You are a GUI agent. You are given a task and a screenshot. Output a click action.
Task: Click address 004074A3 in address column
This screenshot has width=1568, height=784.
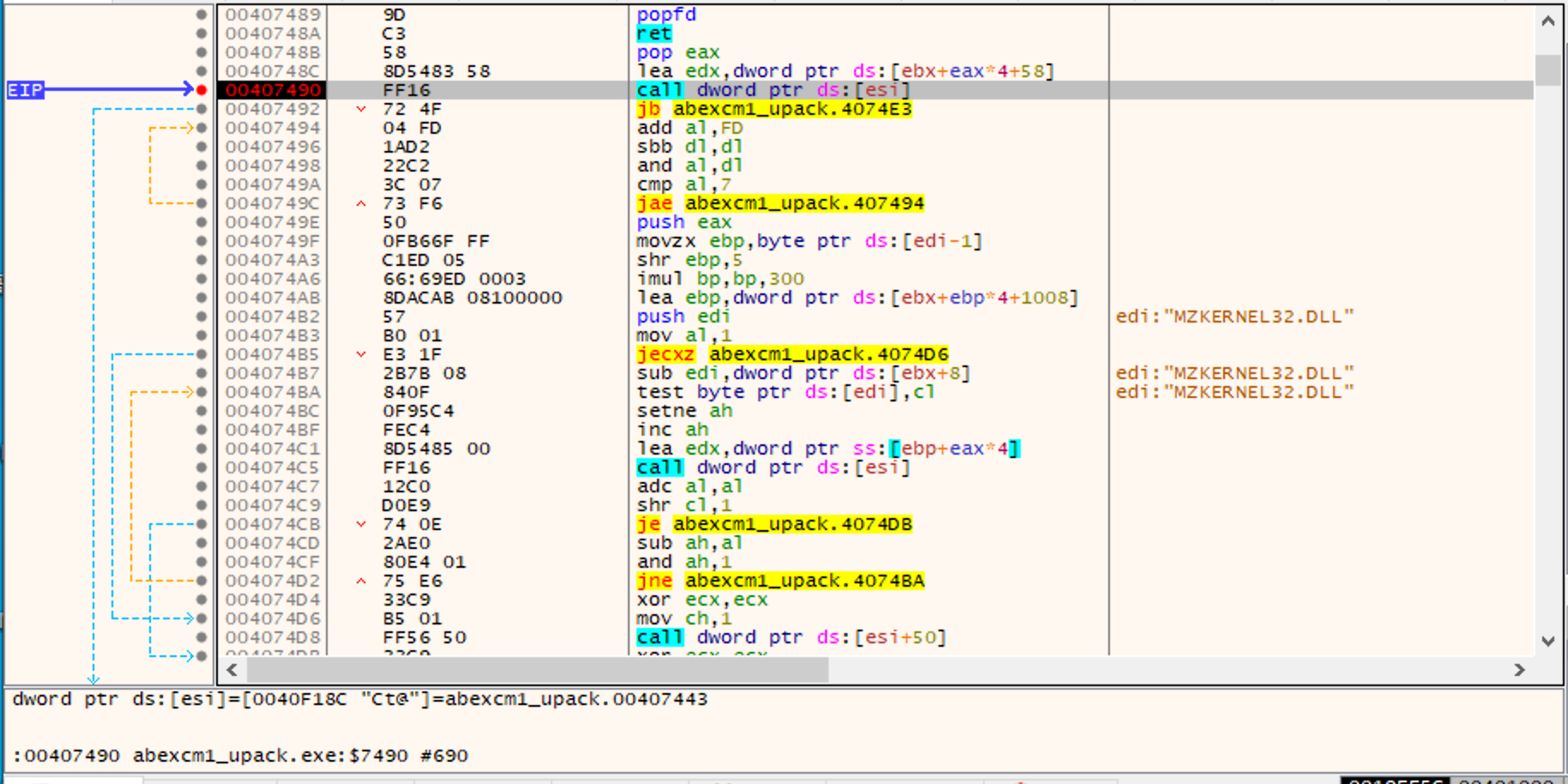273,260
